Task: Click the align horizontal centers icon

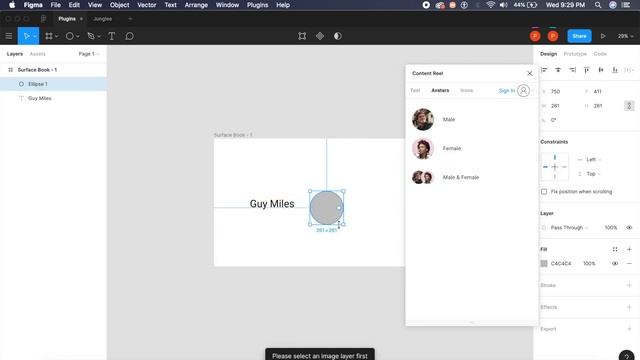Action: click(558, 70)
